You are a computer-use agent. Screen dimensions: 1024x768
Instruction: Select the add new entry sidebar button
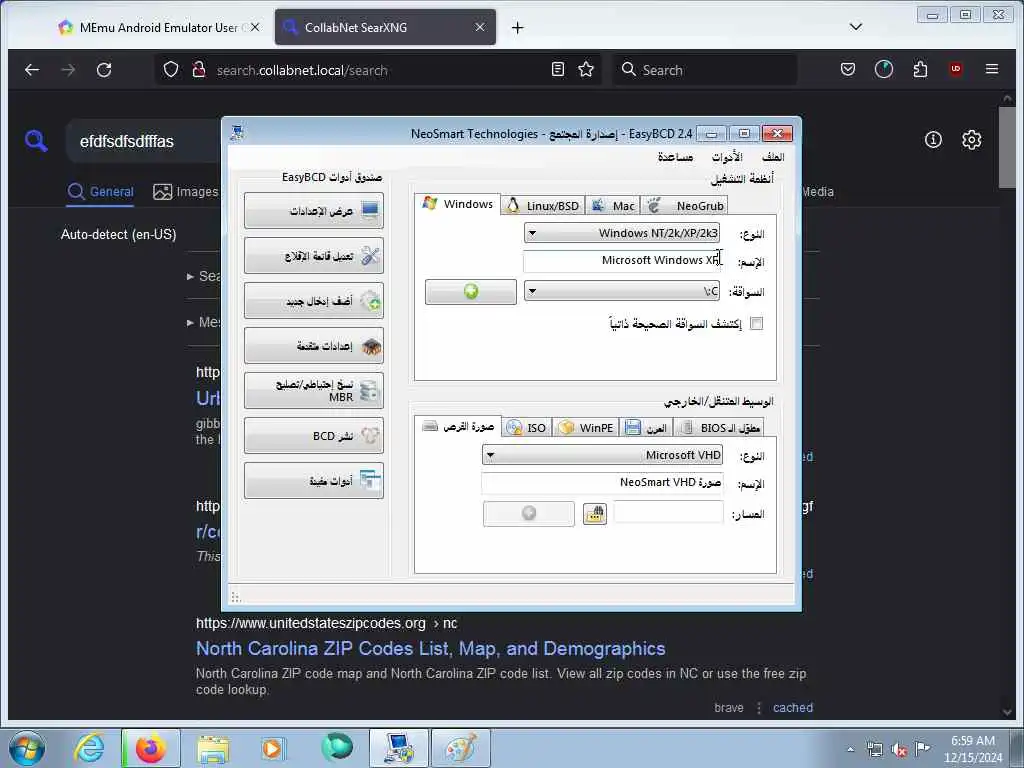[x=313, y=300]
